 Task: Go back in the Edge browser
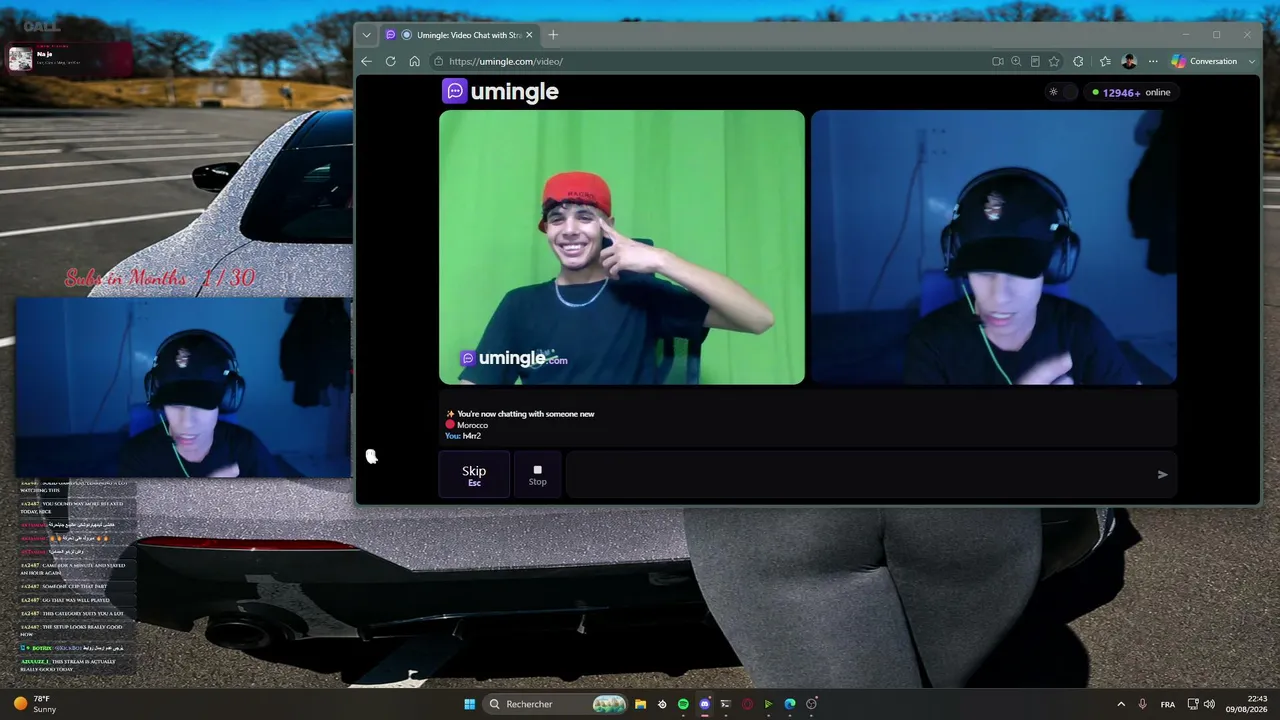click(x=366, y=61)
